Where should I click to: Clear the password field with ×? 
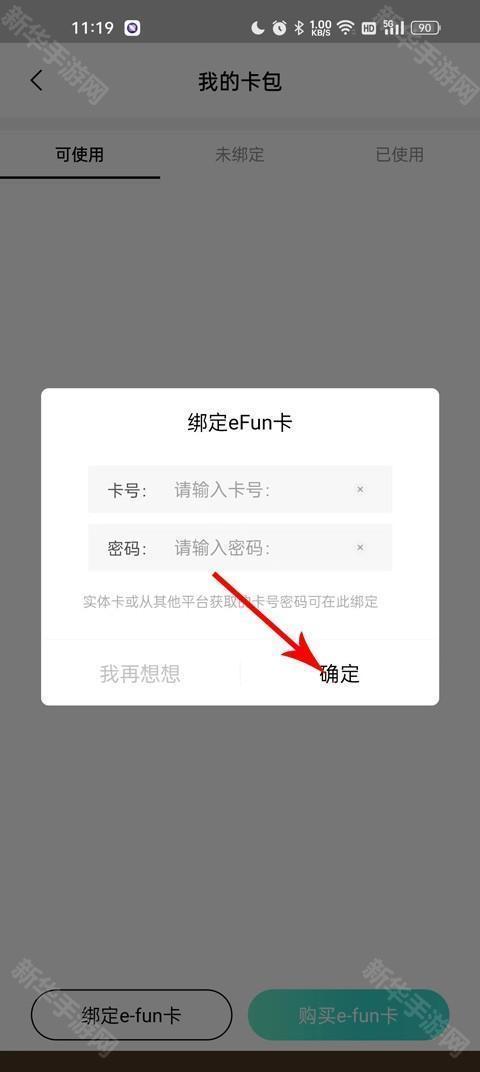(x=360, y=548)
